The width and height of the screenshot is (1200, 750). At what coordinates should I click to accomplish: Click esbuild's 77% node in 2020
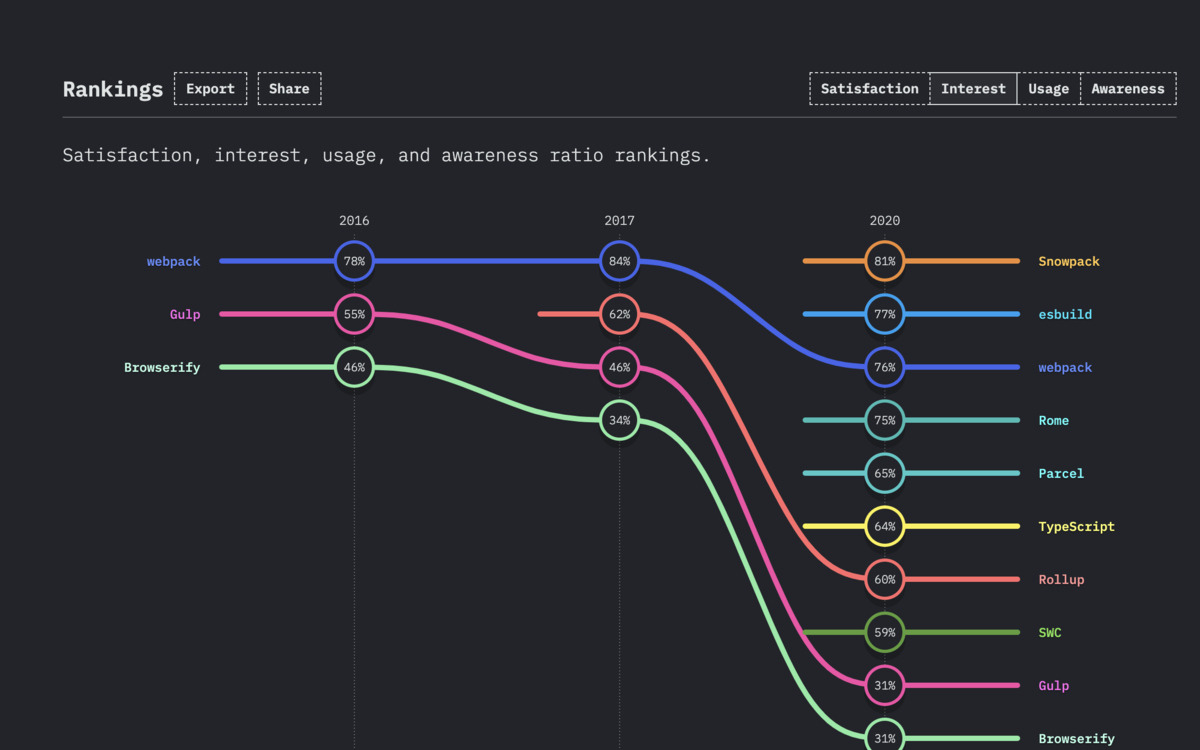(x=884, y=314)
